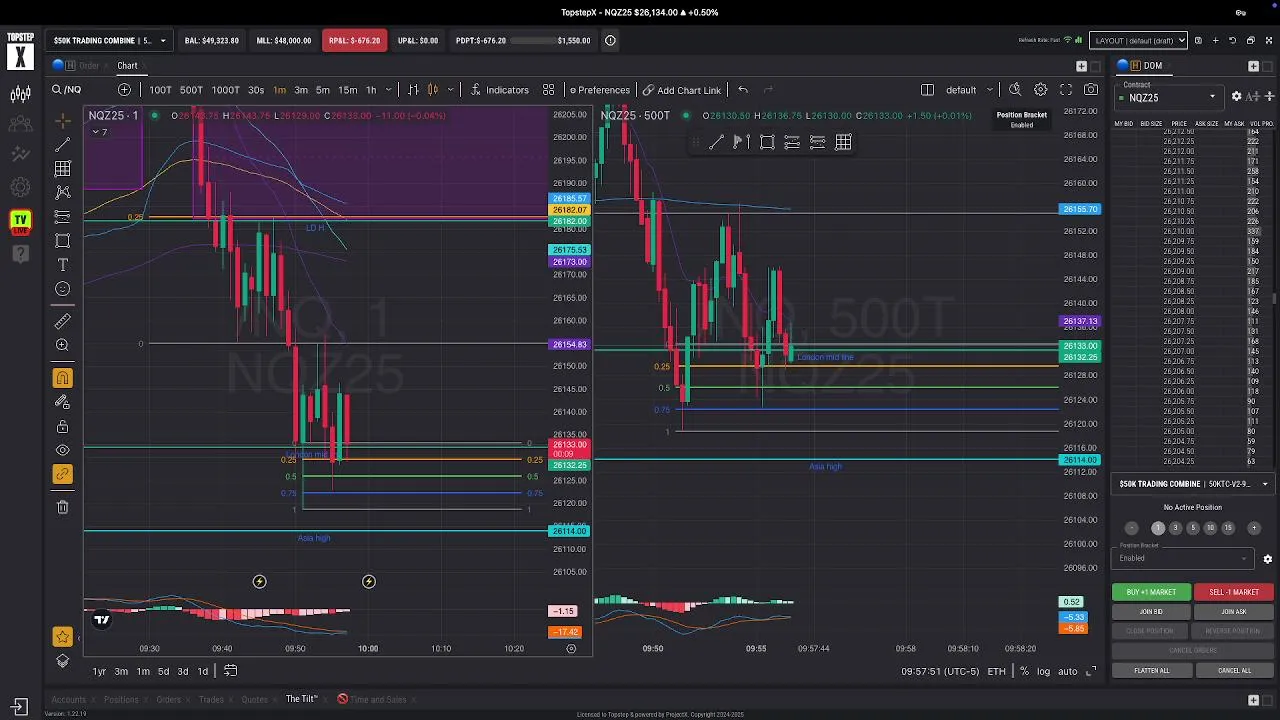This screenshot has height=720, width=1280.
Task: Activate the zoom-in tool in drawing toolbar
Action: pyautogui.click(x=62, y=345)
